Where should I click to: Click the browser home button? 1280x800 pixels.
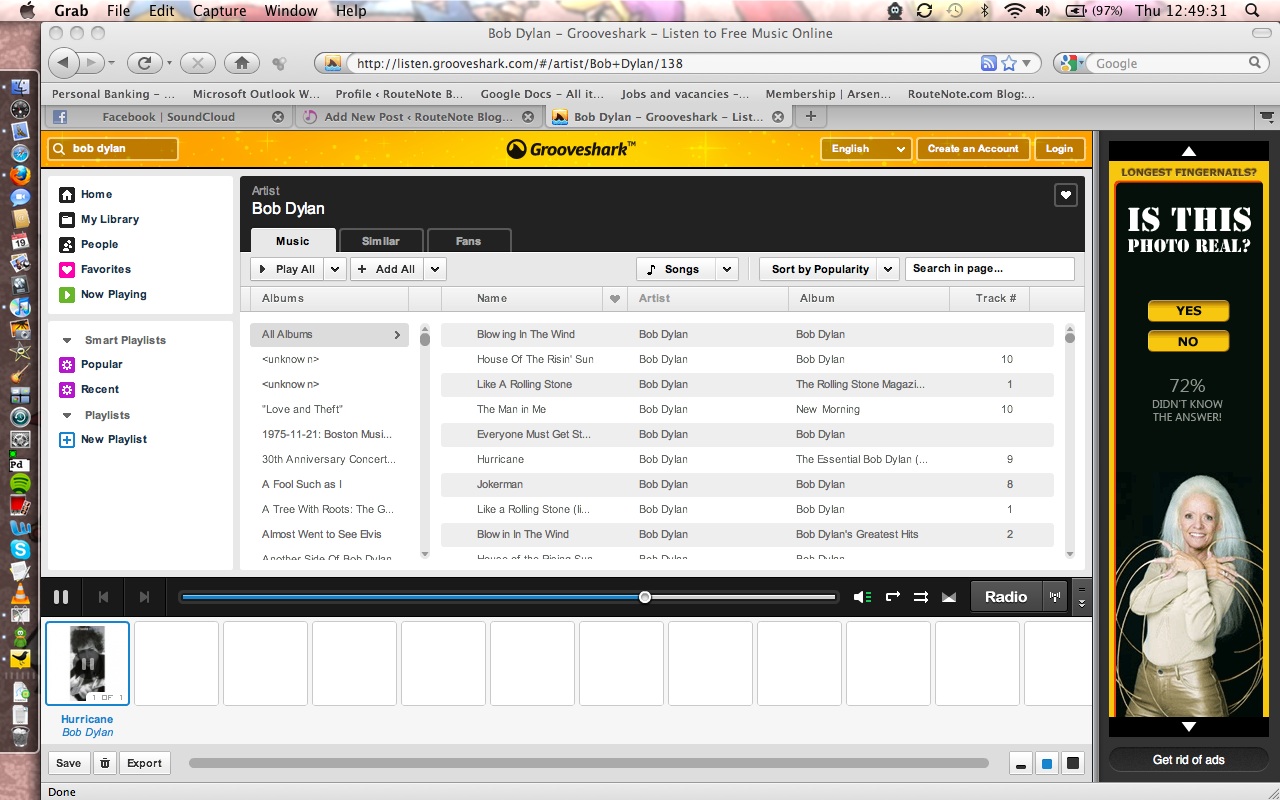click(241, 63)
